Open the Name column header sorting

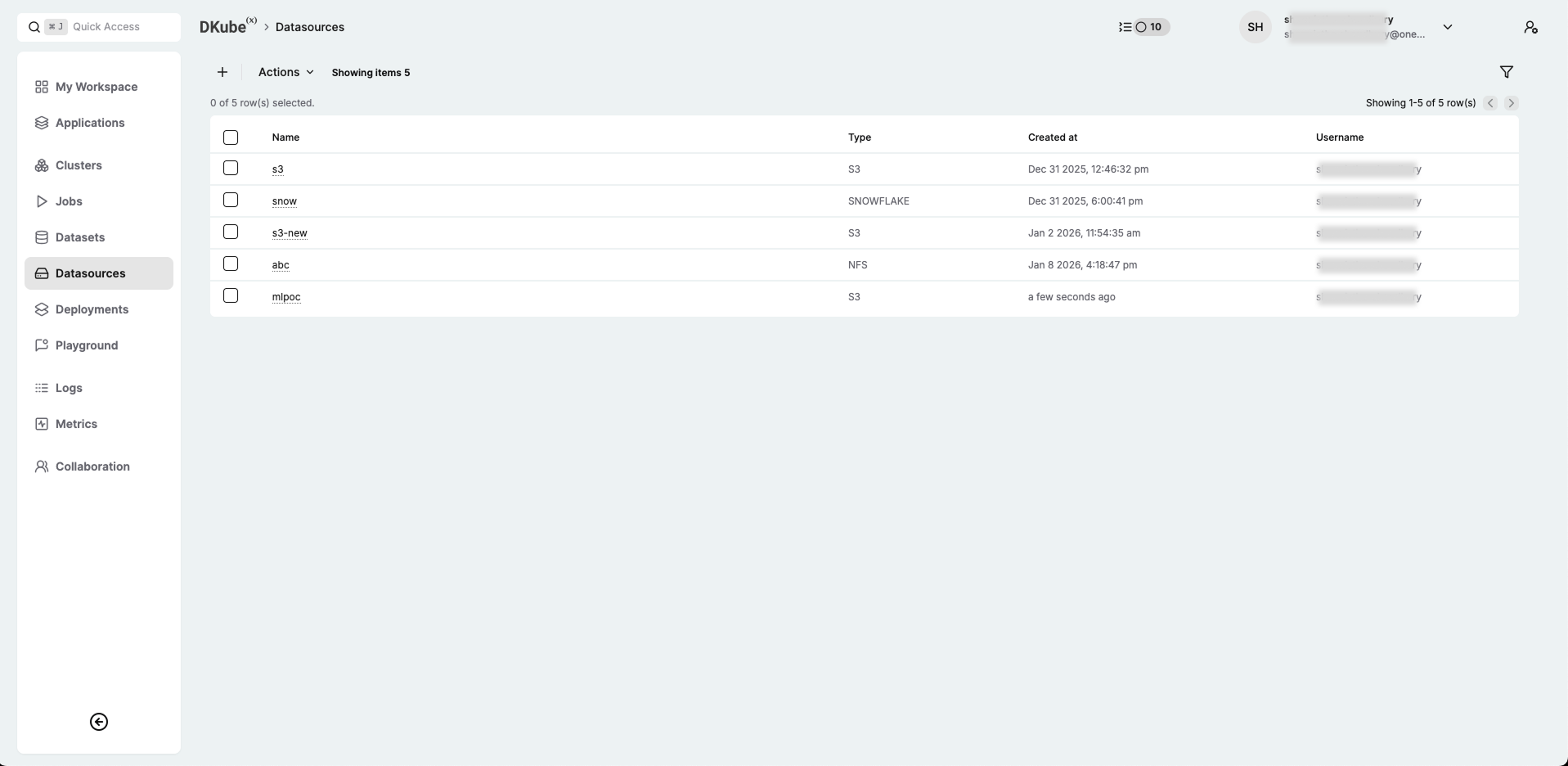click(285, 137)
